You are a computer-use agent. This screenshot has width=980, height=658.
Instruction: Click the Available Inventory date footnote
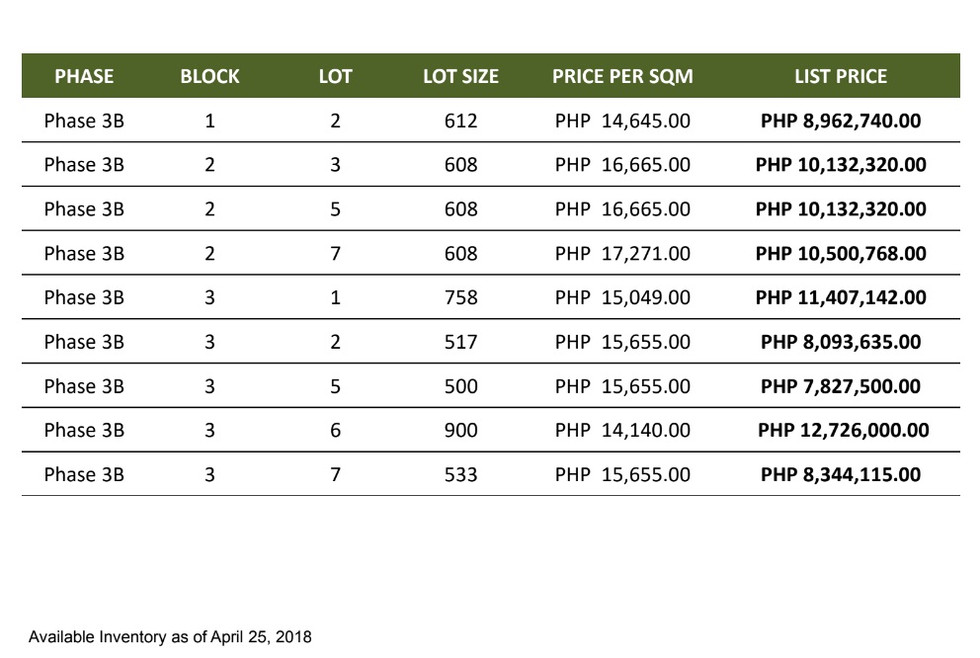(170, 636)
